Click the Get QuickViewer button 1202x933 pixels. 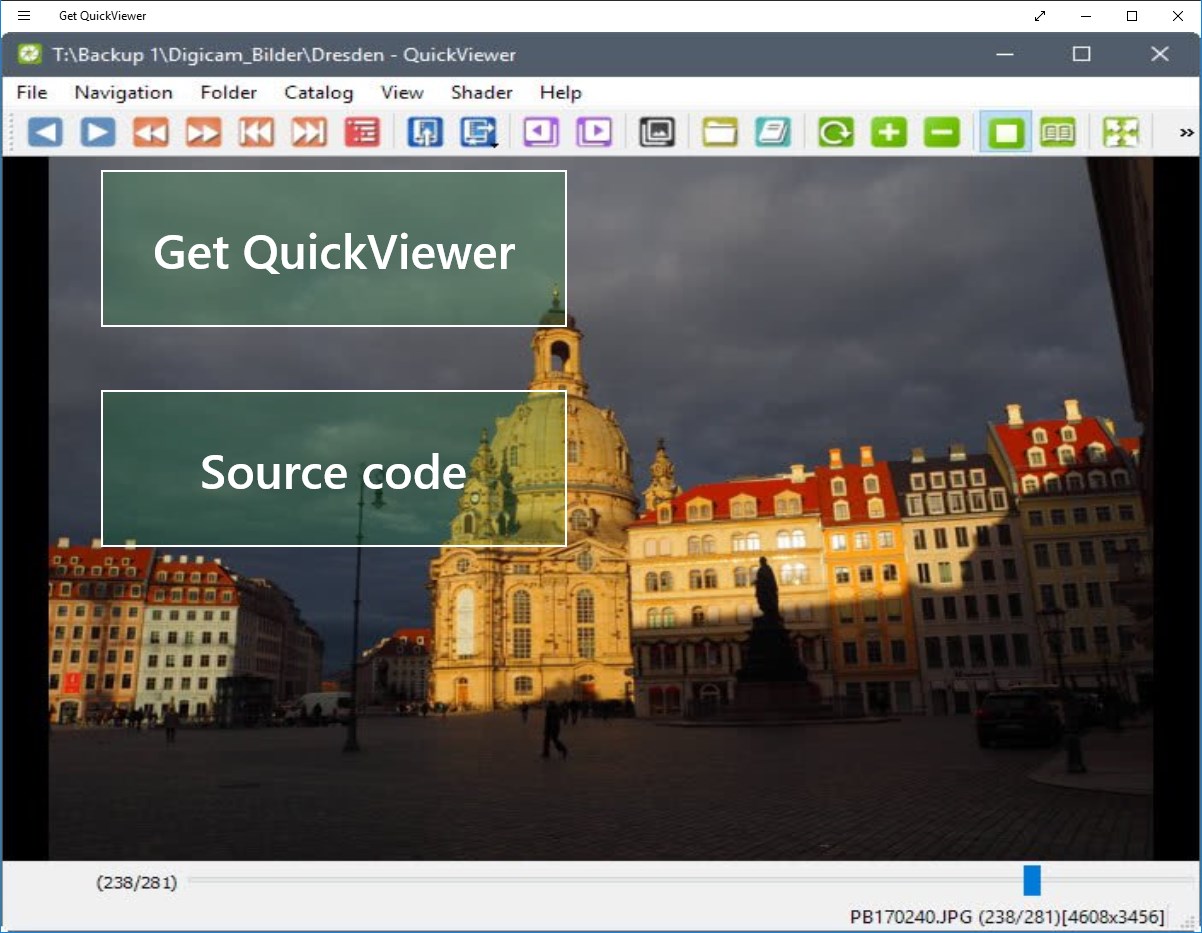[x=334, y=249]
